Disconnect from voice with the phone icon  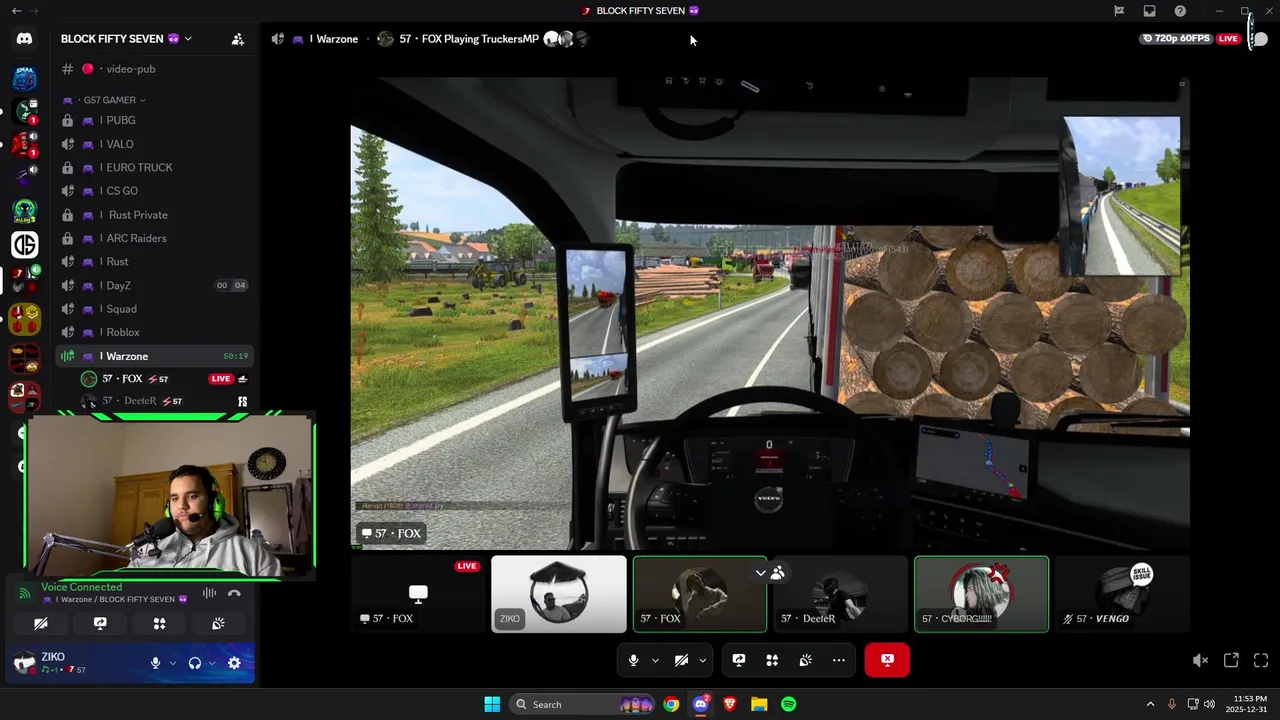click(x=234, y=593)
